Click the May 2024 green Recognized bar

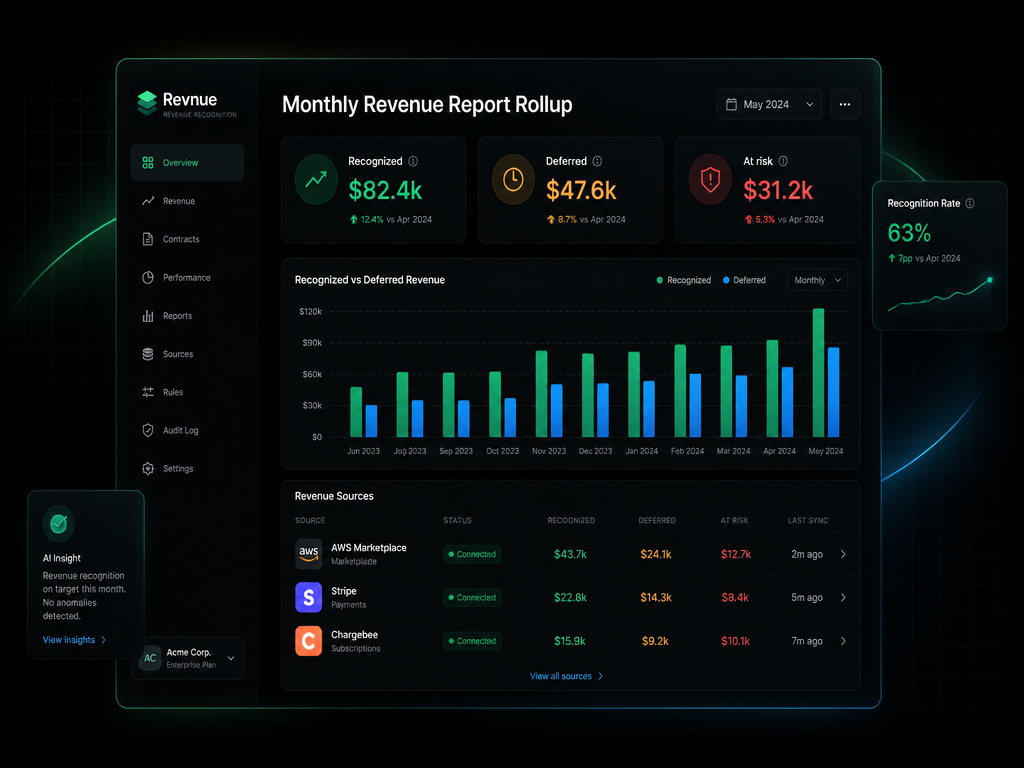coord(818,373)
